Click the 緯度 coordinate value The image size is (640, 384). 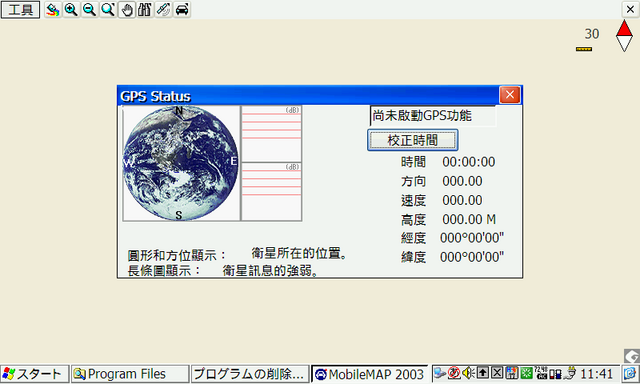point(472,257)
